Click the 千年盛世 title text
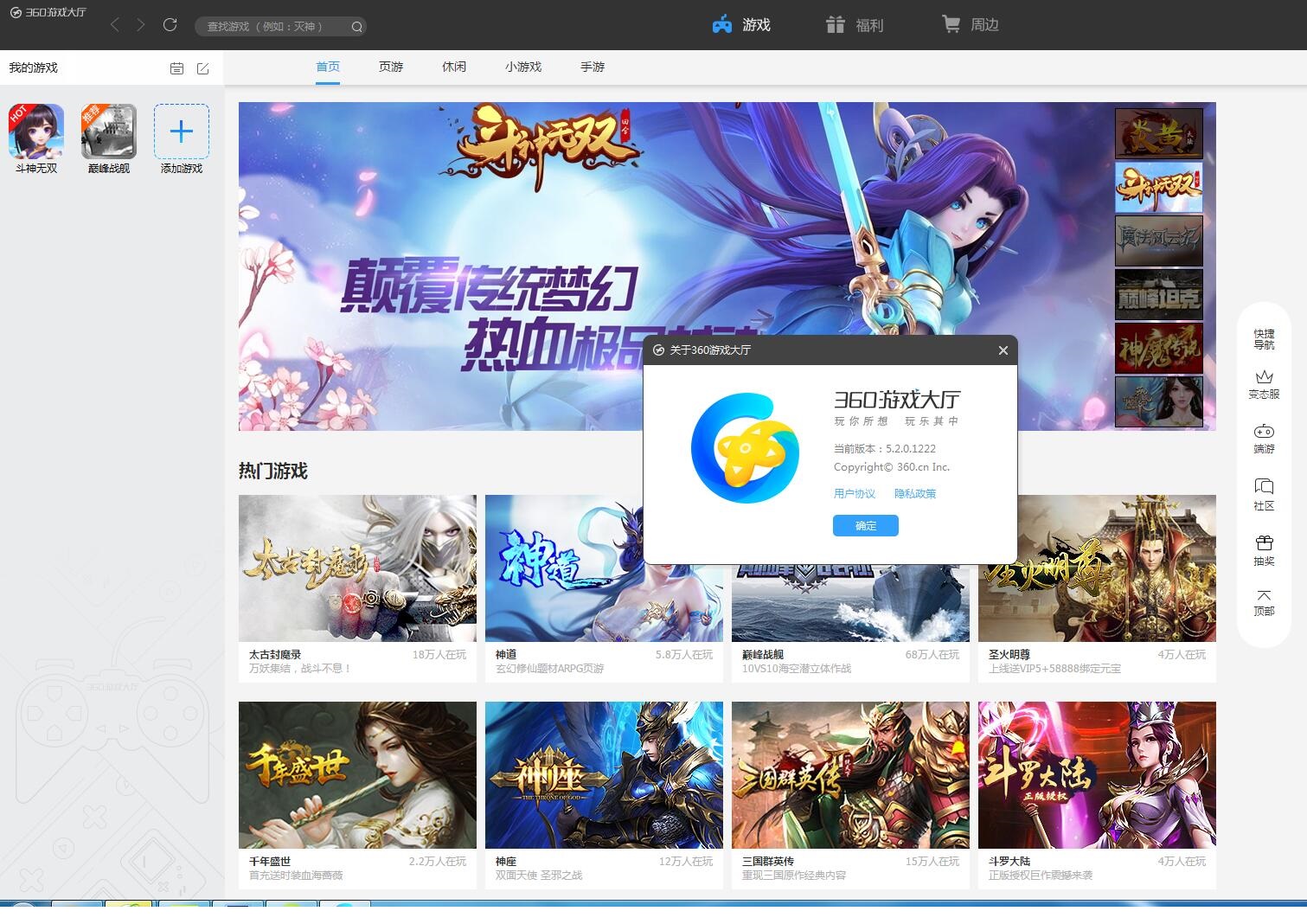Screen dimensions: 1307x924 pyautogui.click(x=270, y=862)
